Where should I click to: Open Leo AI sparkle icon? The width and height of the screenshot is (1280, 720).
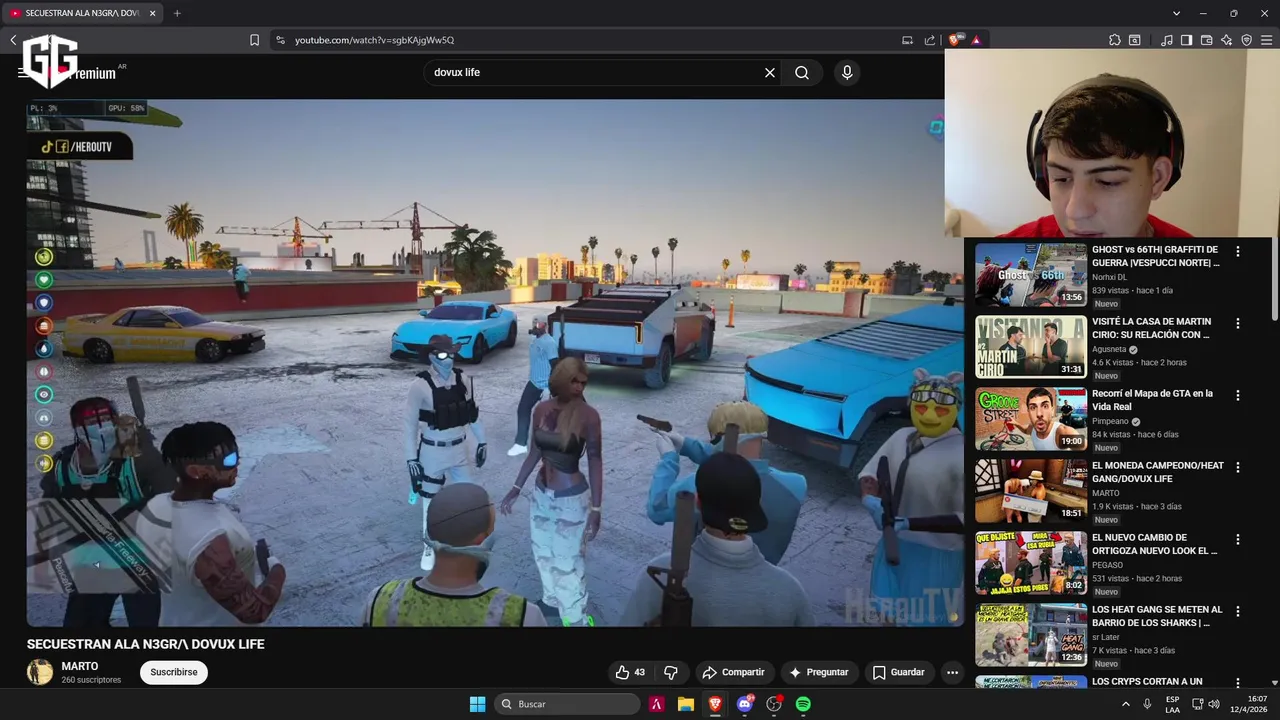(x=1226, y=40)
